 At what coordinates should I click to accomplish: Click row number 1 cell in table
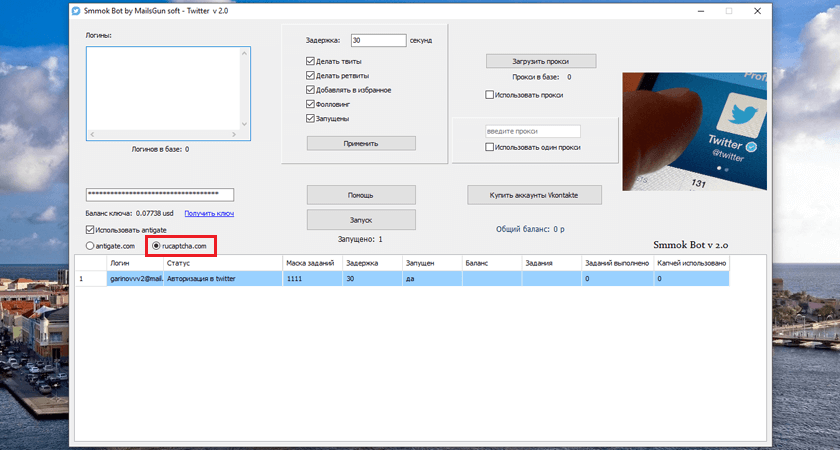[91, 279]
